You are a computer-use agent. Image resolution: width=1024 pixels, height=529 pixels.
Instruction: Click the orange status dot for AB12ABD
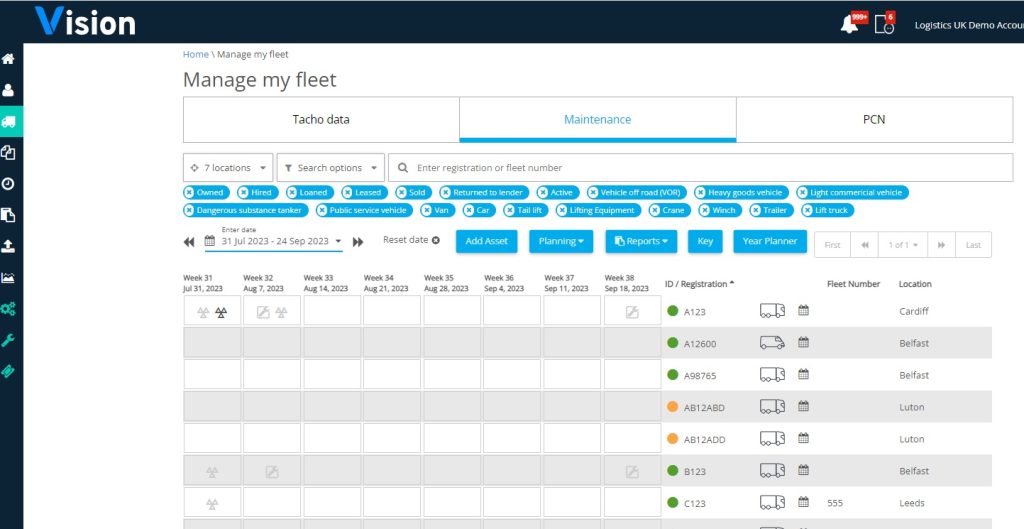[x=673, y=407]
